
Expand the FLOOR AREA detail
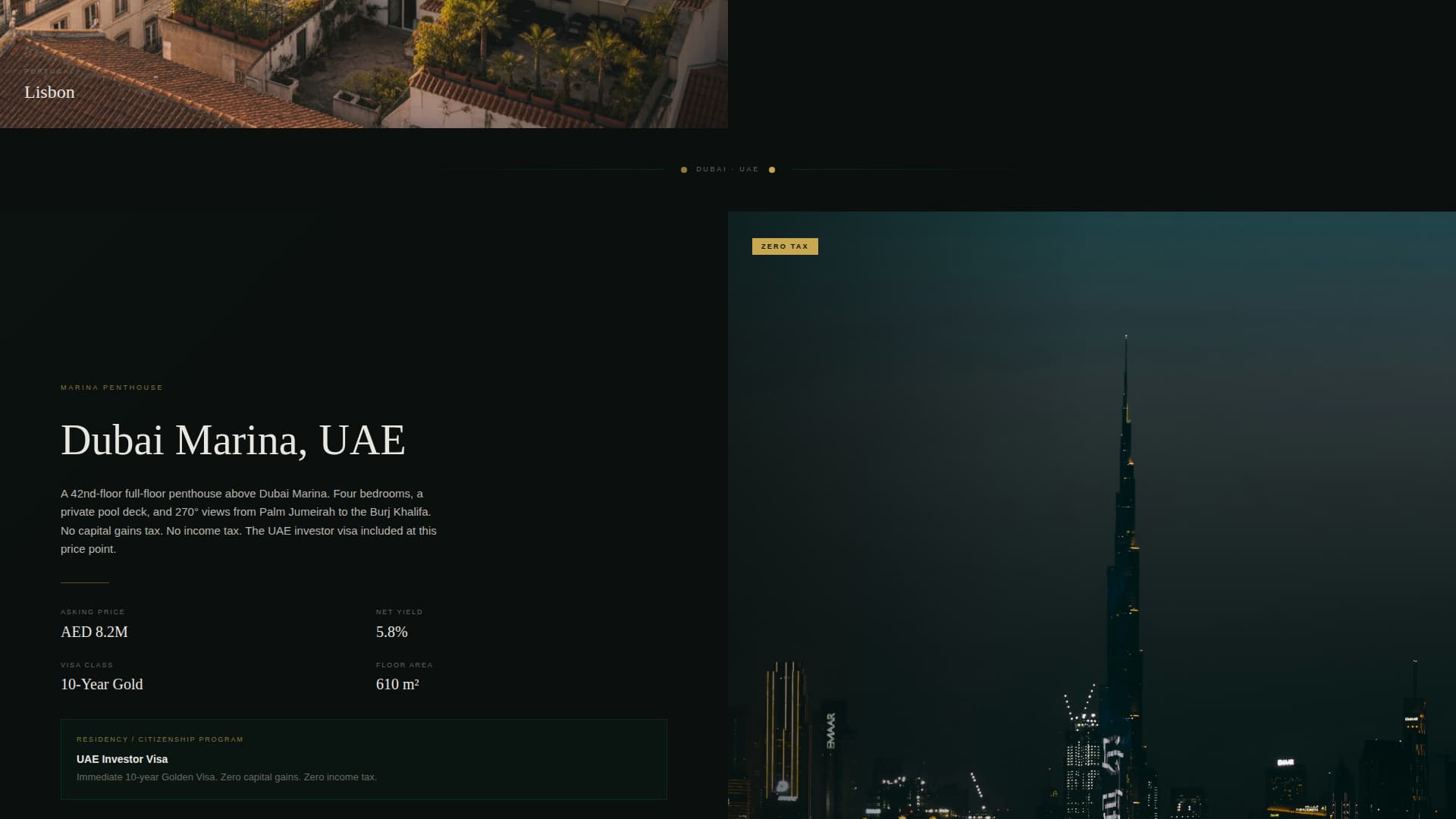click(x=403, y=664)
